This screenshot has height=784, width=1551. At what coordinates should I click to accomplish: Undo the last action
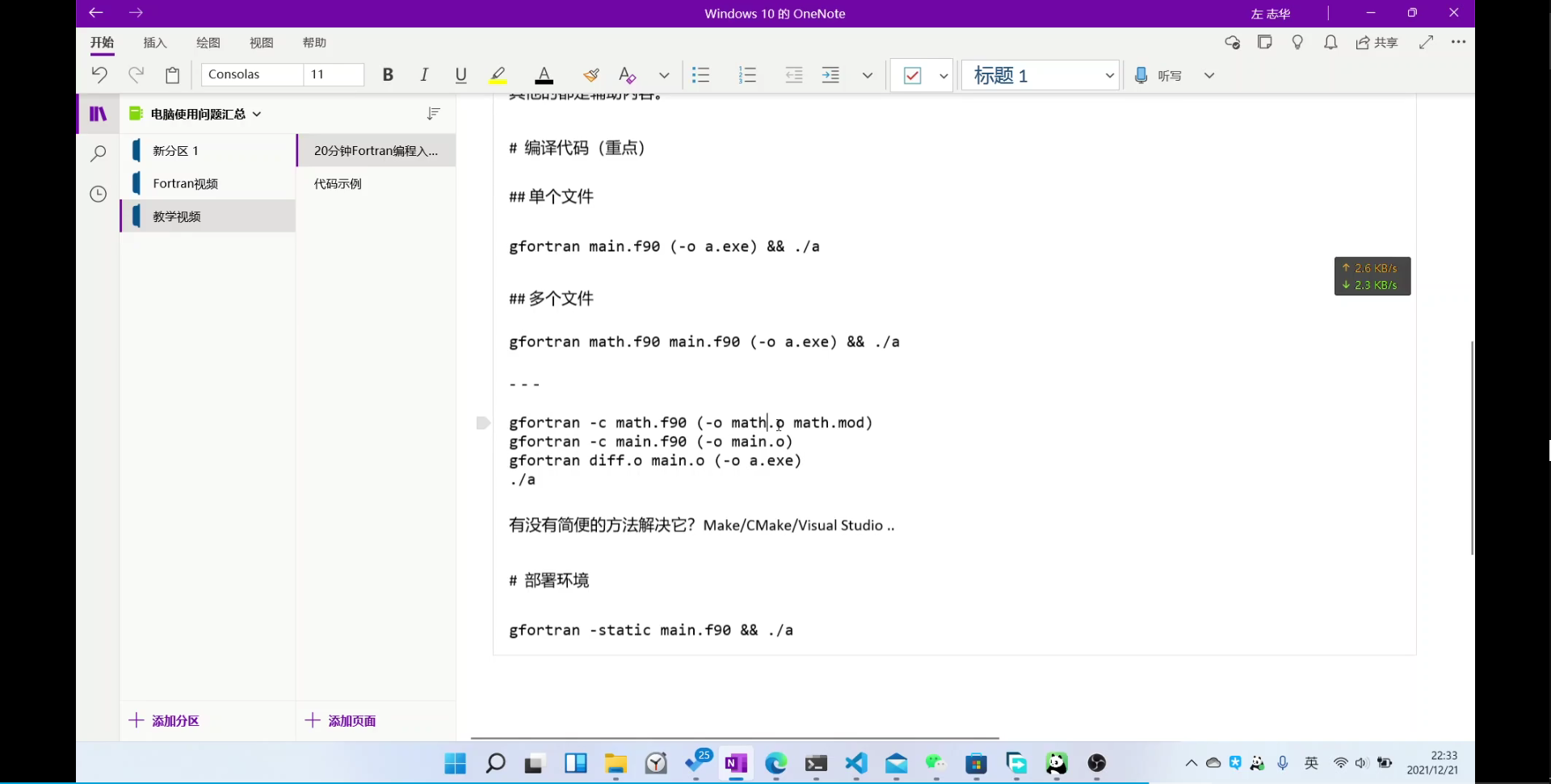click(99, 75)
